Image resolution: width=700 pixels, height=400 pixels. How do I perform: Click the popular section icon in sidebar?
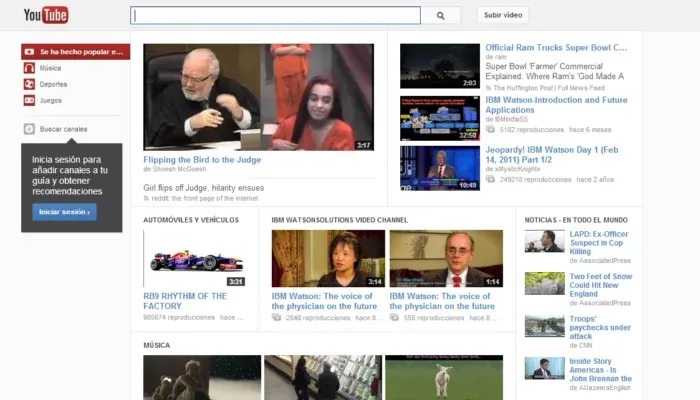pos(30,51)
